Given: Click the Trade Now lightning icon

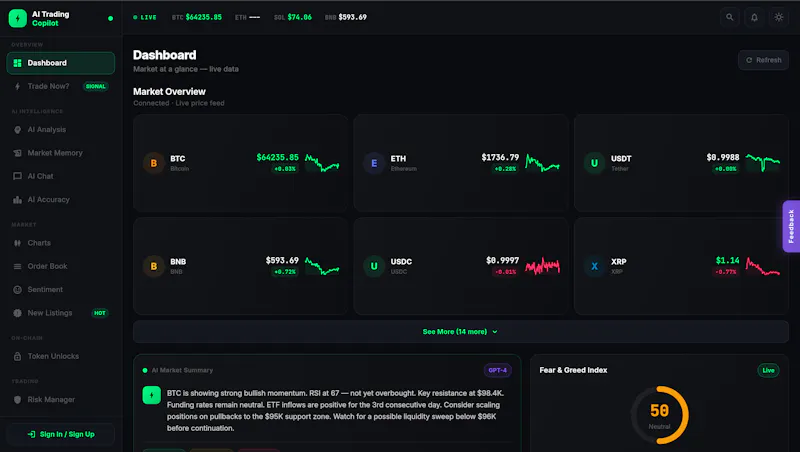Looking at the screenshot, I should pos(17,86).
